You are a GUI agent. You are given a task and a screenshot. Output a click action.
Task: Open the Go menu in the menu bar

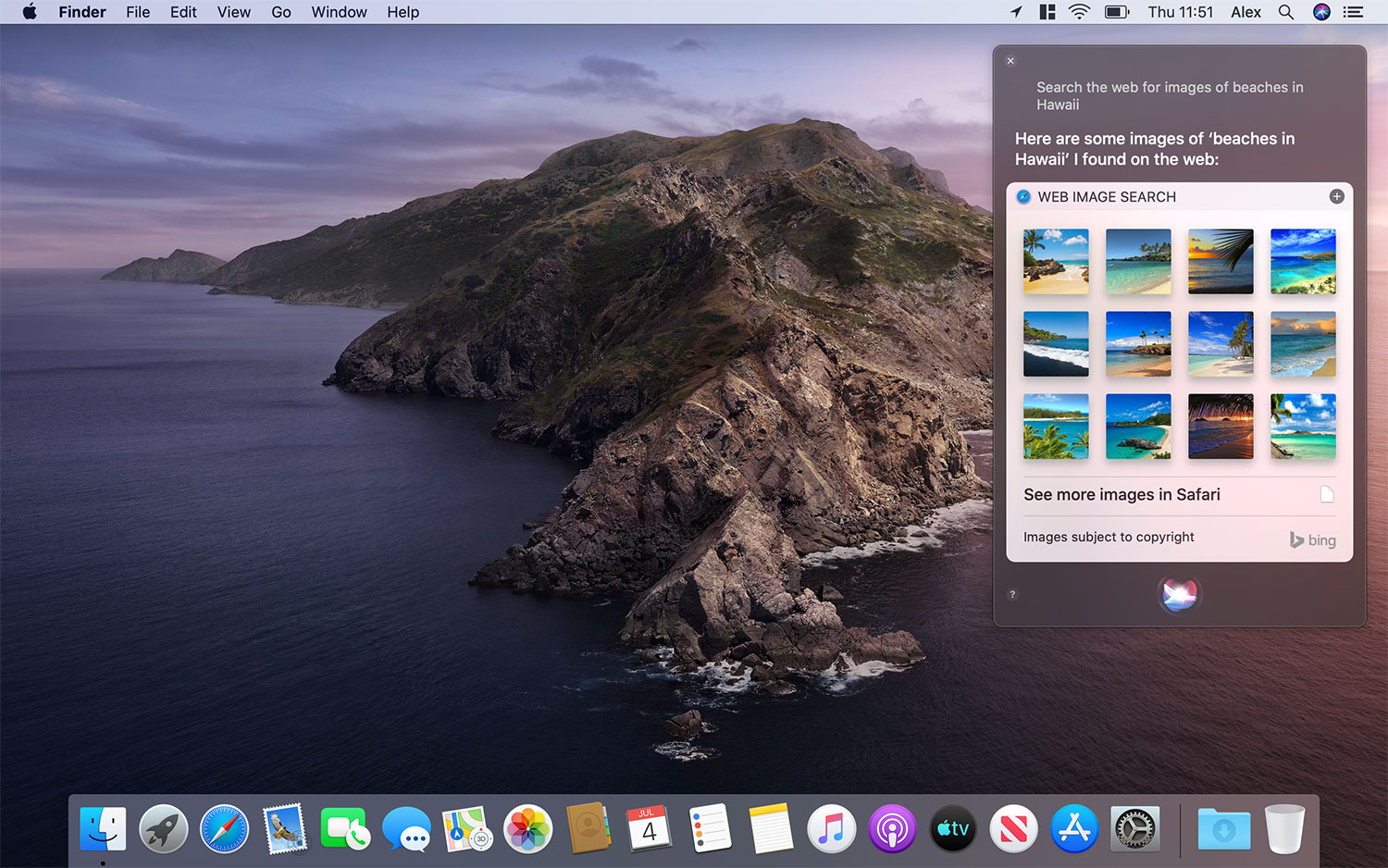pos(280,12)
